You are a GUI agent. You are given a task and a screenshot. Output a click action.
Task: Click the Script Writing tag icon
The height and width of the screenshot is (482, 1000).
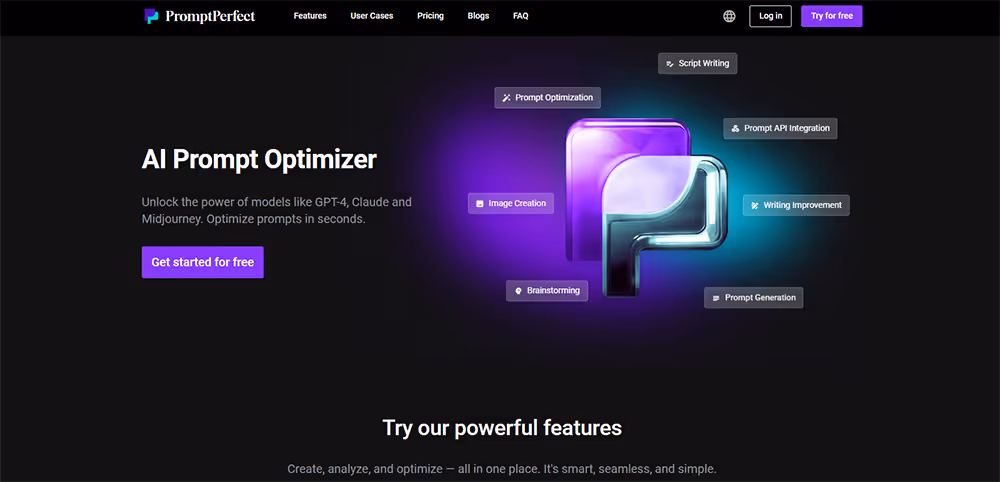[670, 64]
